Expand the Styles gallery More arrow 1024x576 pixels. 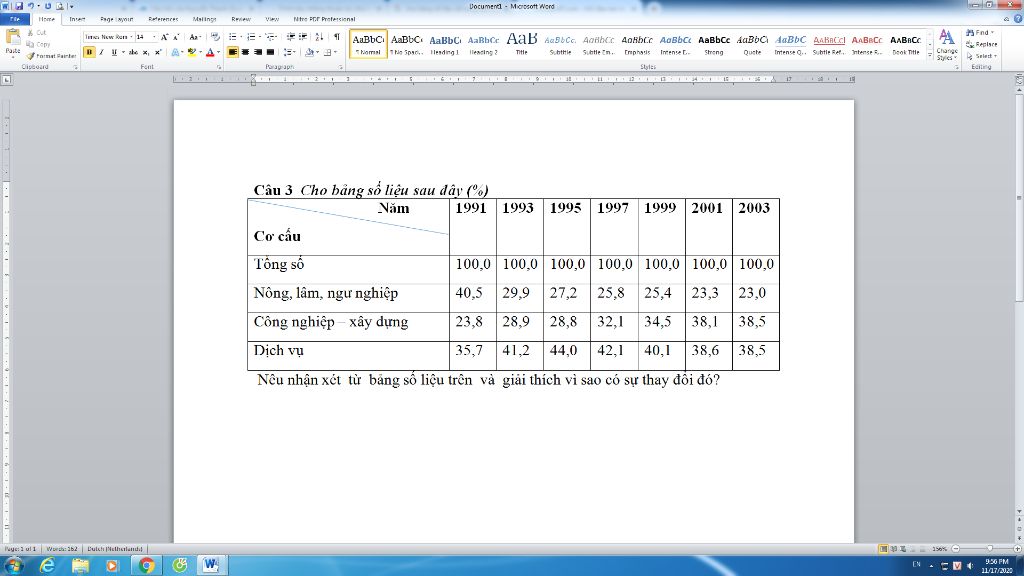click(x=930, y=56)
